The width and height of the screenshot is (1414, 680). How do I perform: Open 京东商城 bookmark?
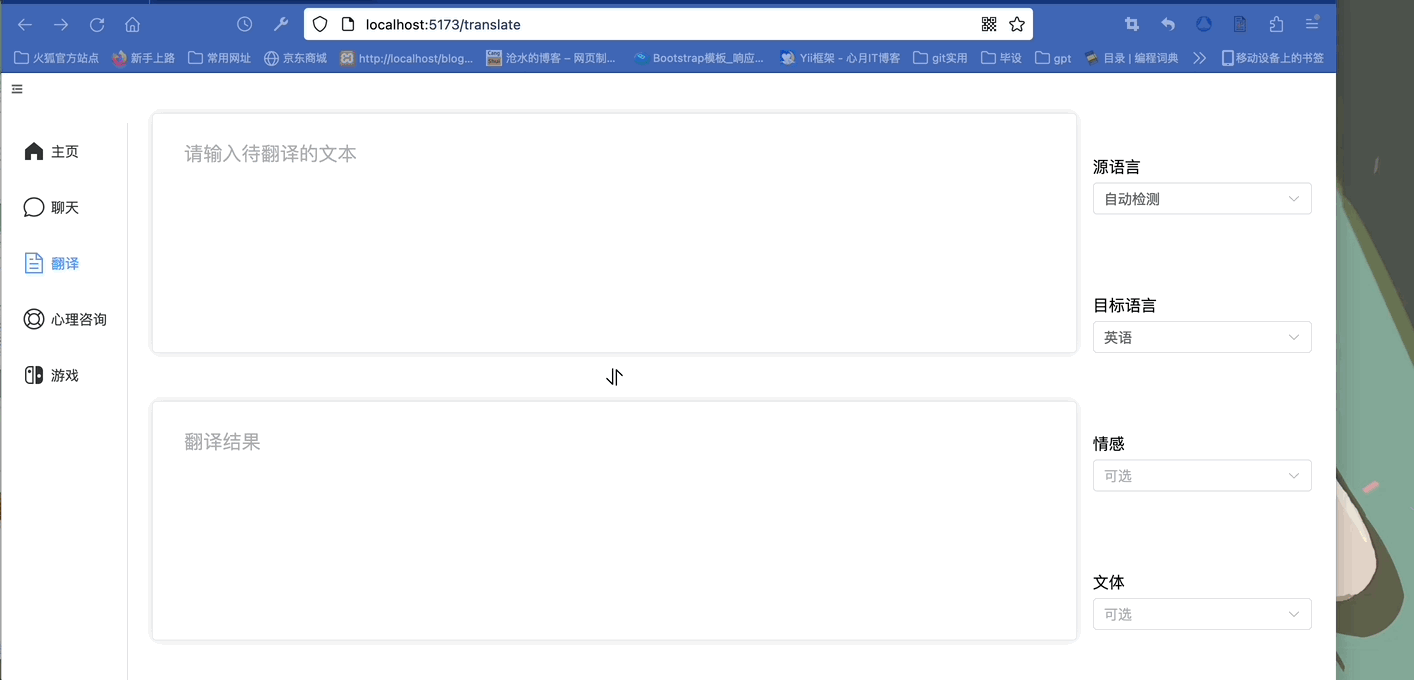[x=296, y=58]
